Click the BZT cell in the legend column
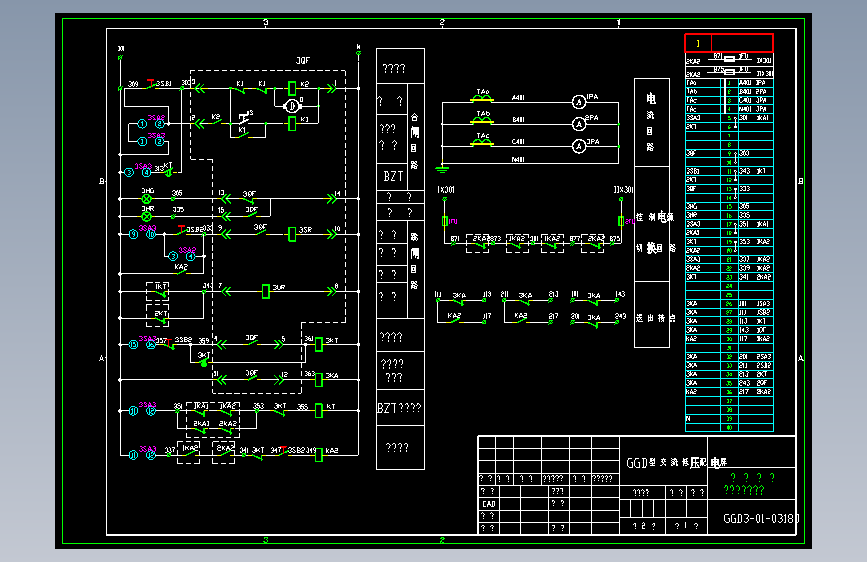Screen dimensions: 867x562 pyautogui.click(x=393, y=176)
